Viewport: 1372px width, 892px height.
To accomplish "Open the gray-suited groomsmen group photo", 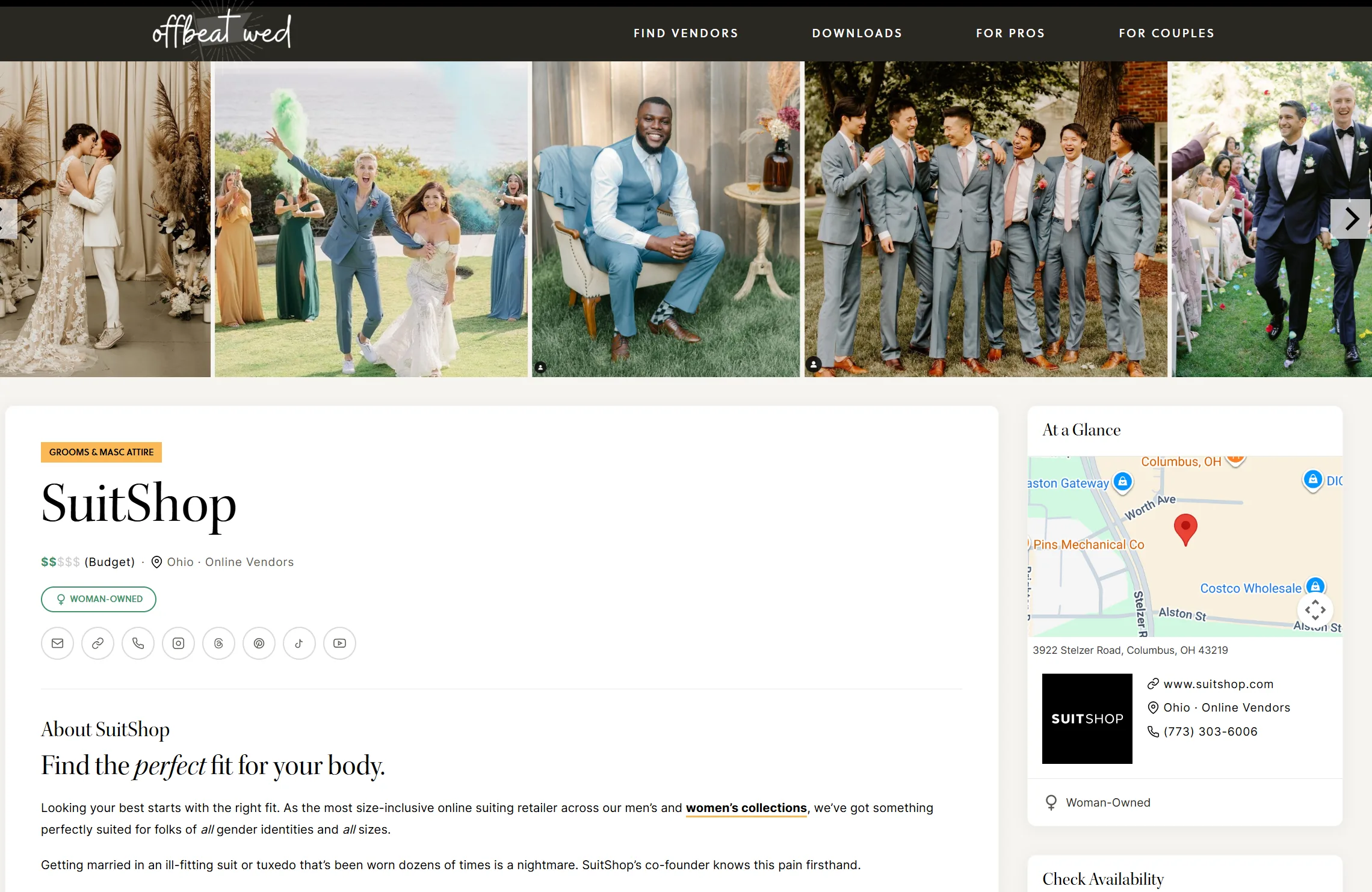I will tap(986, 219).
